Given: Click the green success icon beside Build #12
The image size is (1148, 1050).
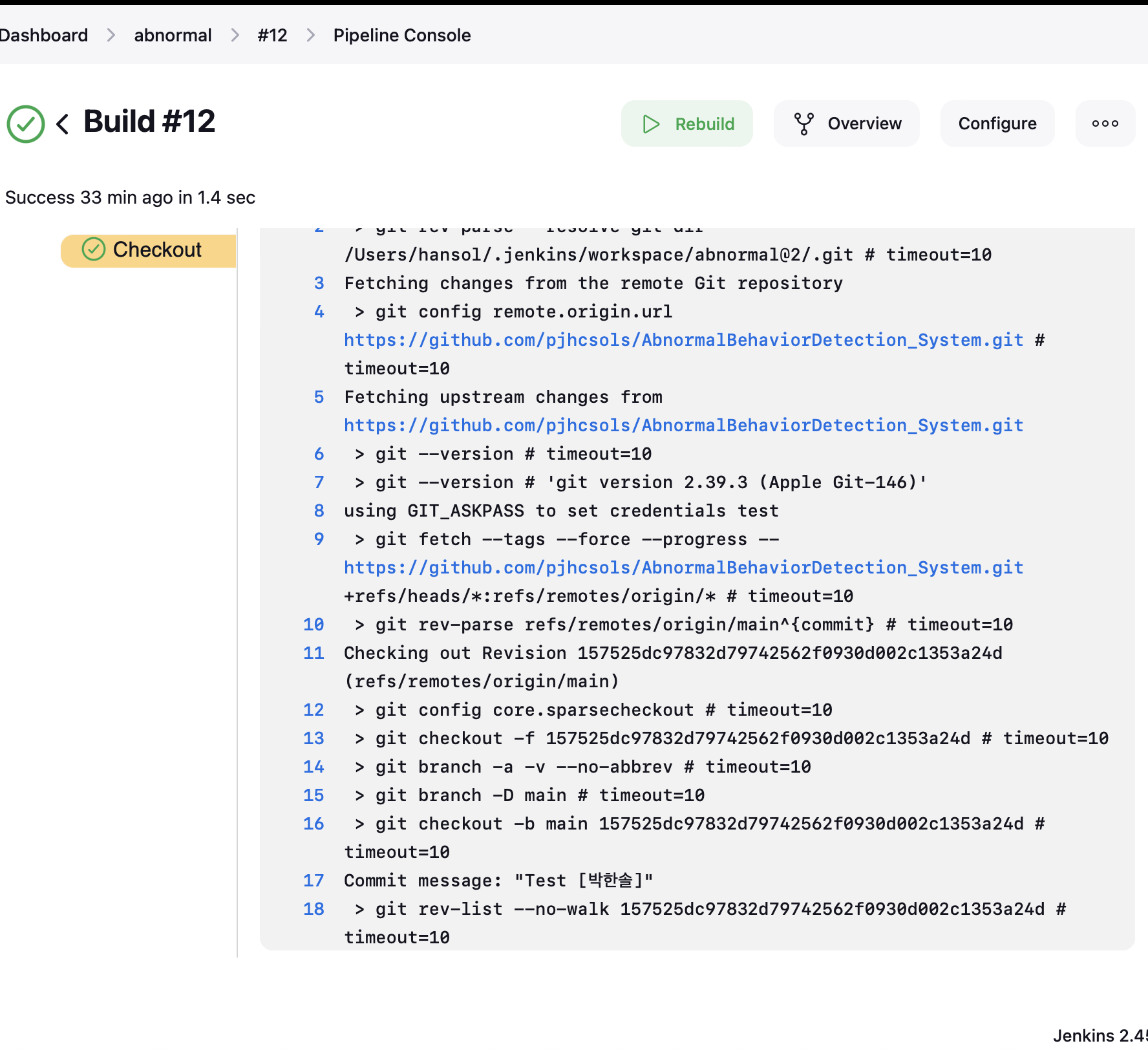Looking at the screenshot, I should coord(26,123).
